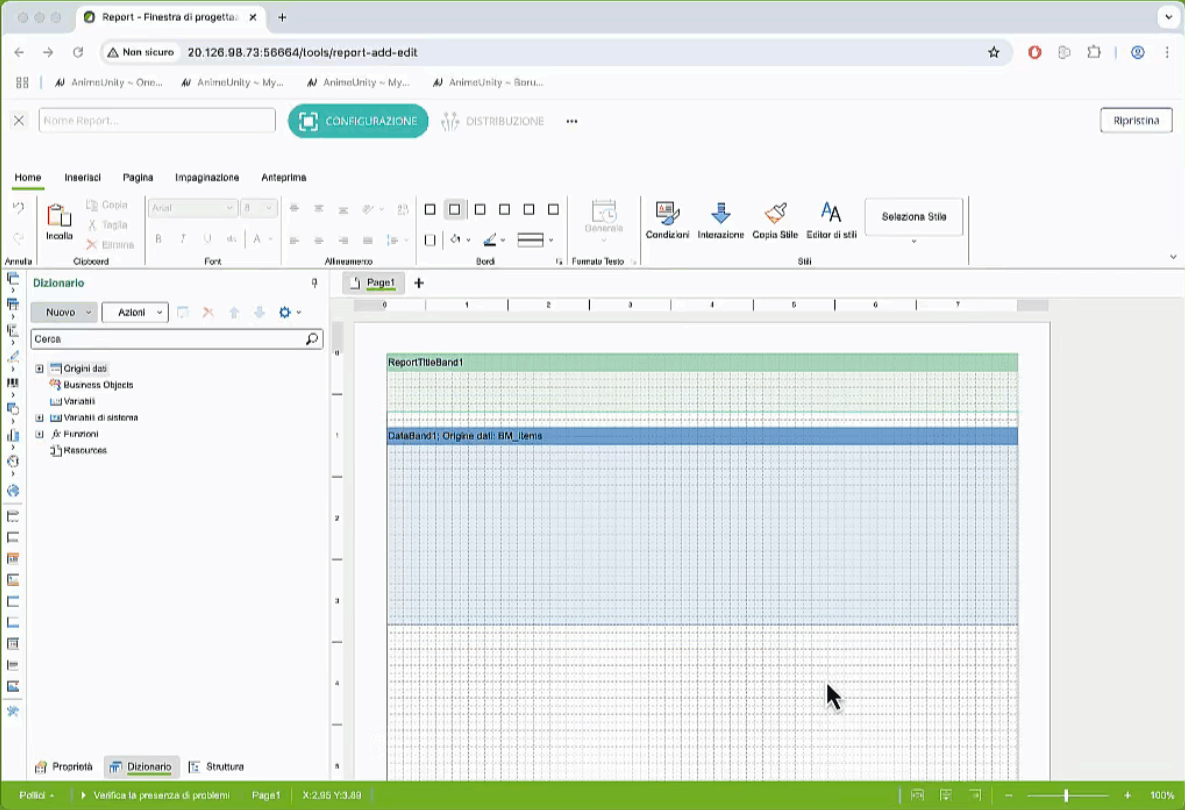This screenshot has height=810, width=1185.
Task: Open the font size combo box
Action: [258, 208]
